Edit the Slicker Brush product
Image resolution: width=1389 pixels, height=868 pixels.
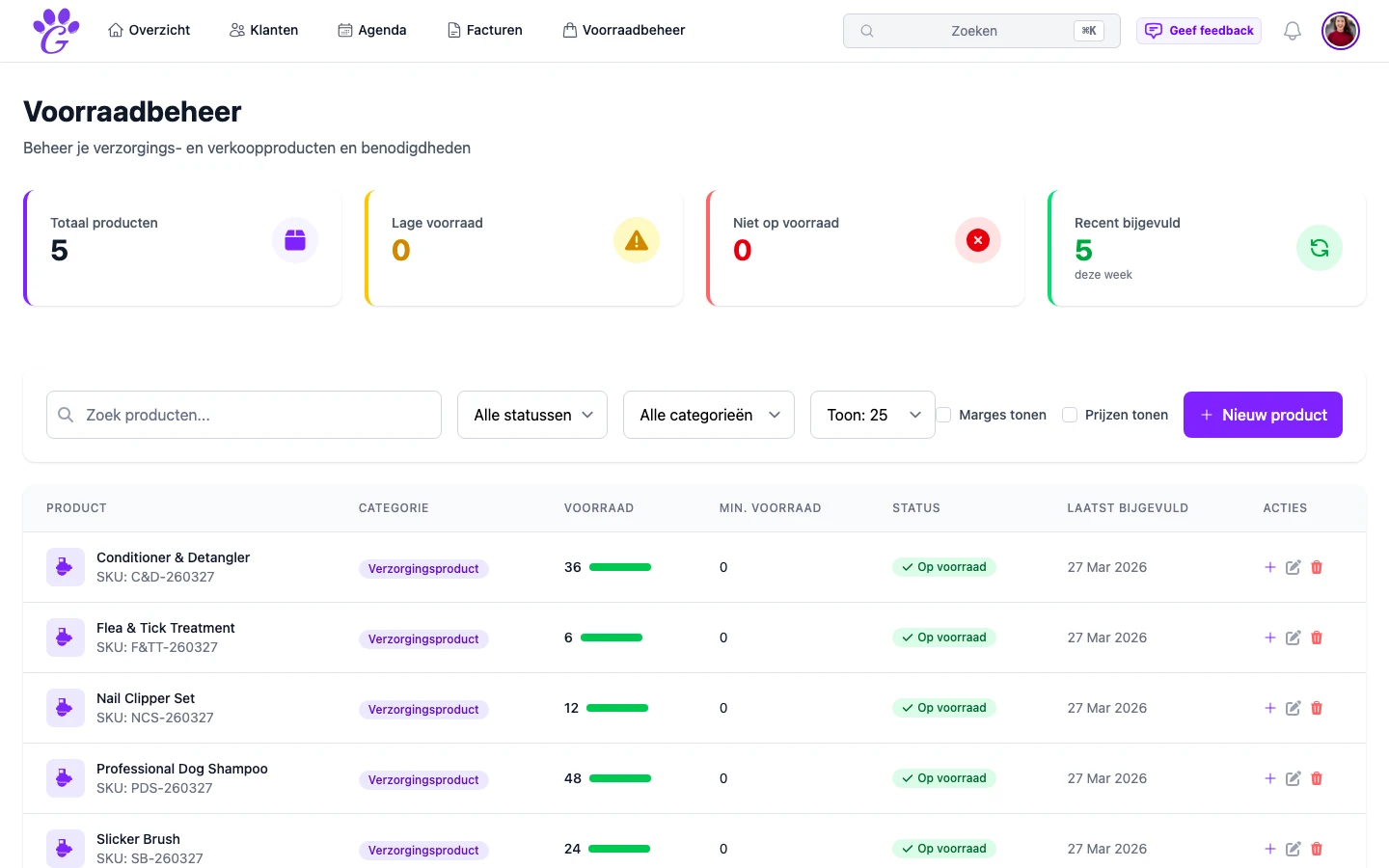1293,849
